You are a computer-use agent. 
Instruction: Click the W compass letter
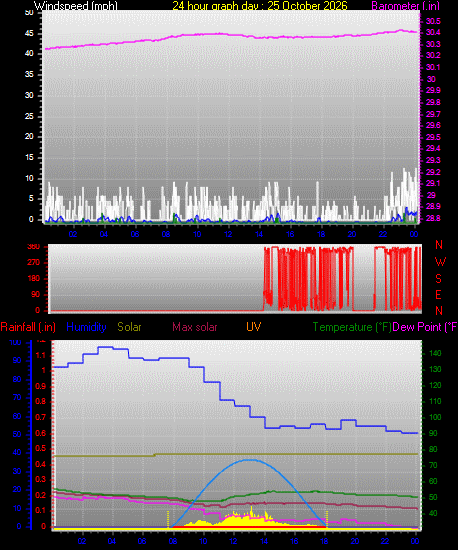coord(440,262)
